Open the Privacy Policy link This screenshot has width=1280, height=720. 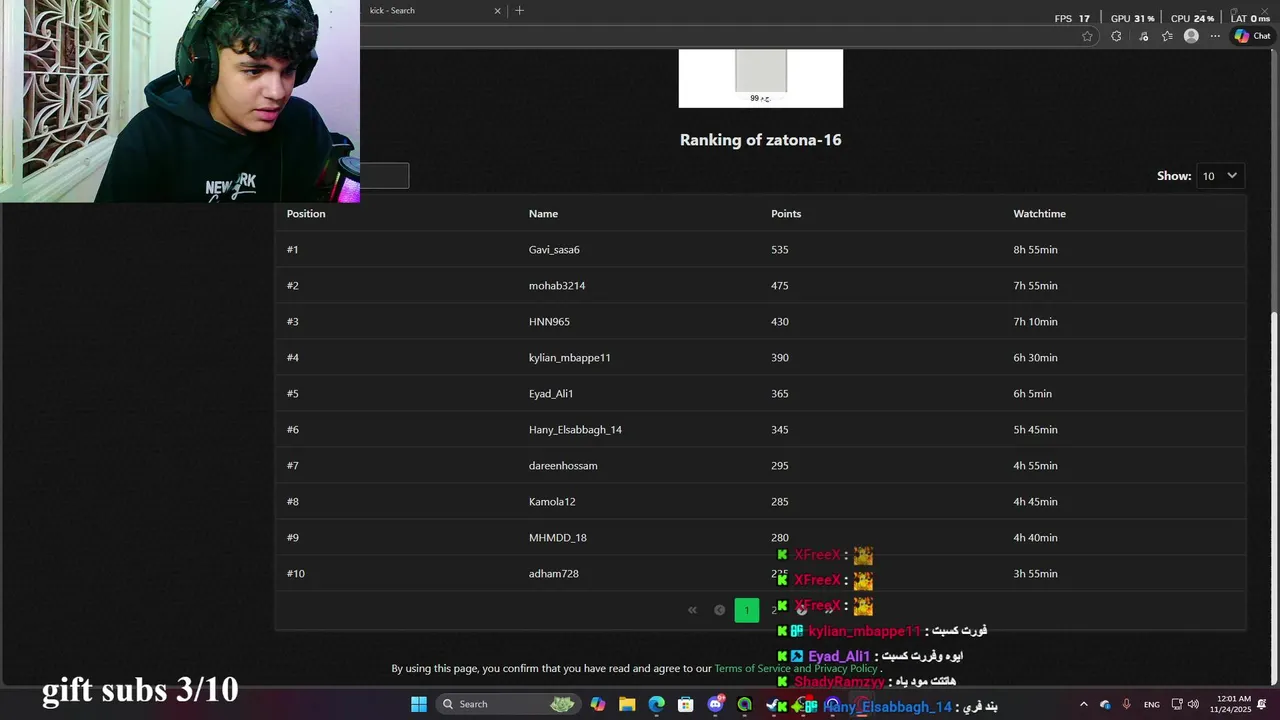pos(845,668)
